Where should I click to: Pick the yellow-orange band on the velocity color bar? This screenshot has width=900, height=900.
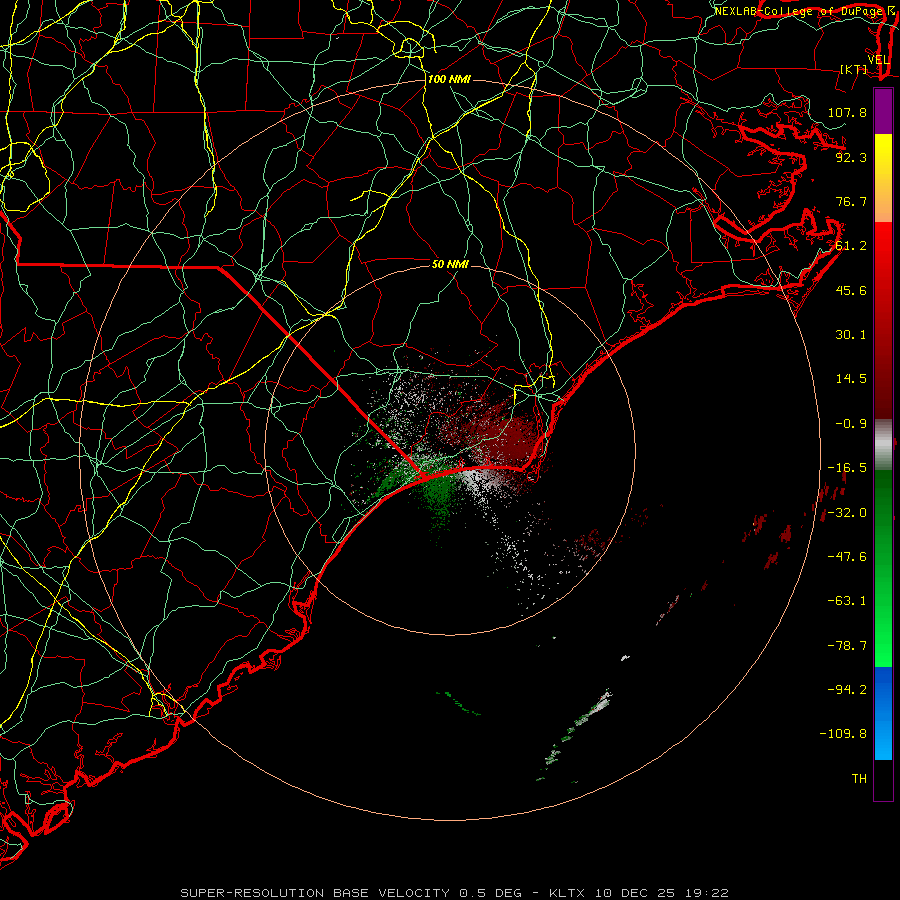coord(883,178)
